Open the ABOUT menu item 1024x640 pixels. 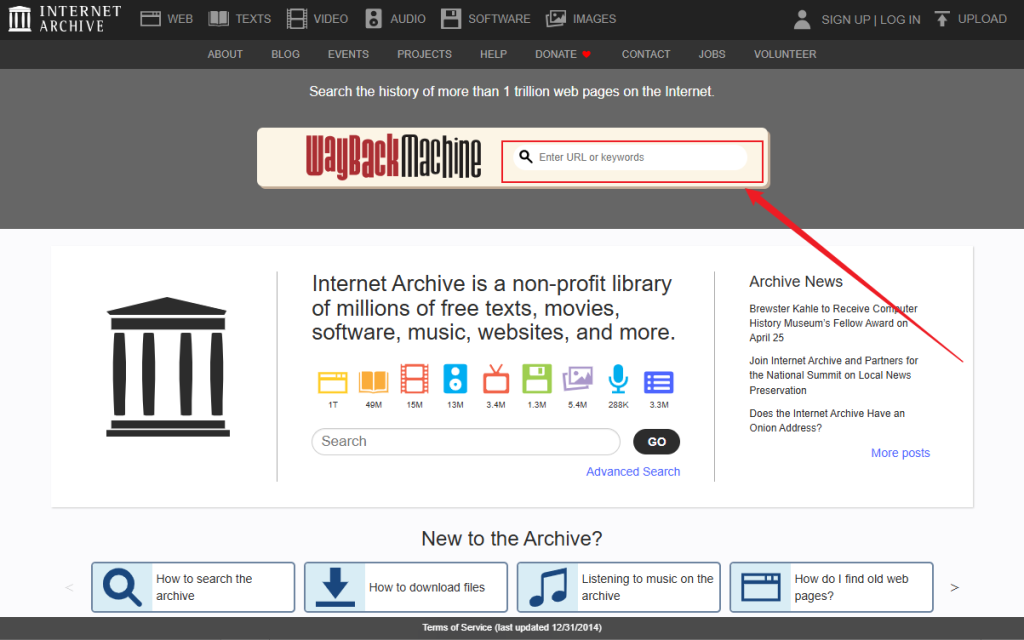coord(225,54)
